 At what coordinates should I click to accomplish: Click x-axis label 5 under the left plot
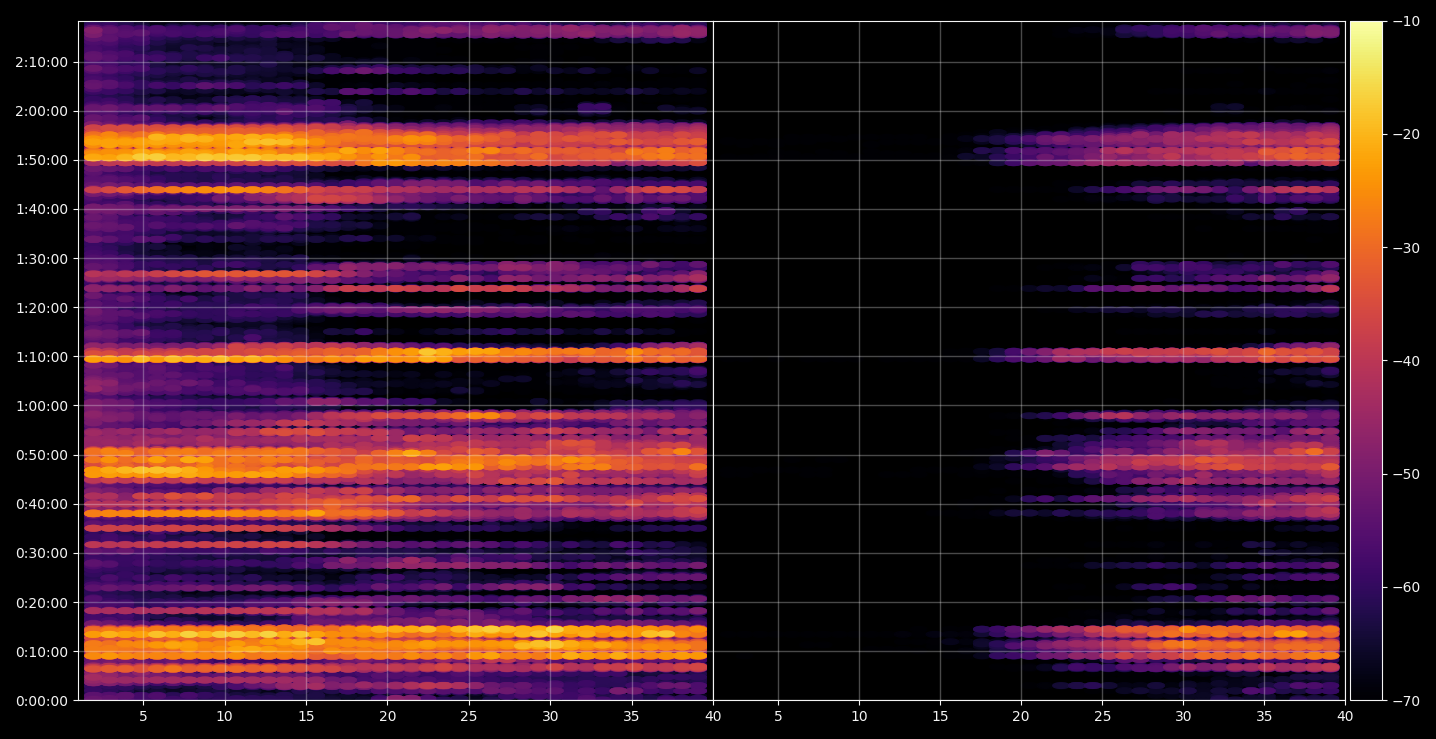143,716
